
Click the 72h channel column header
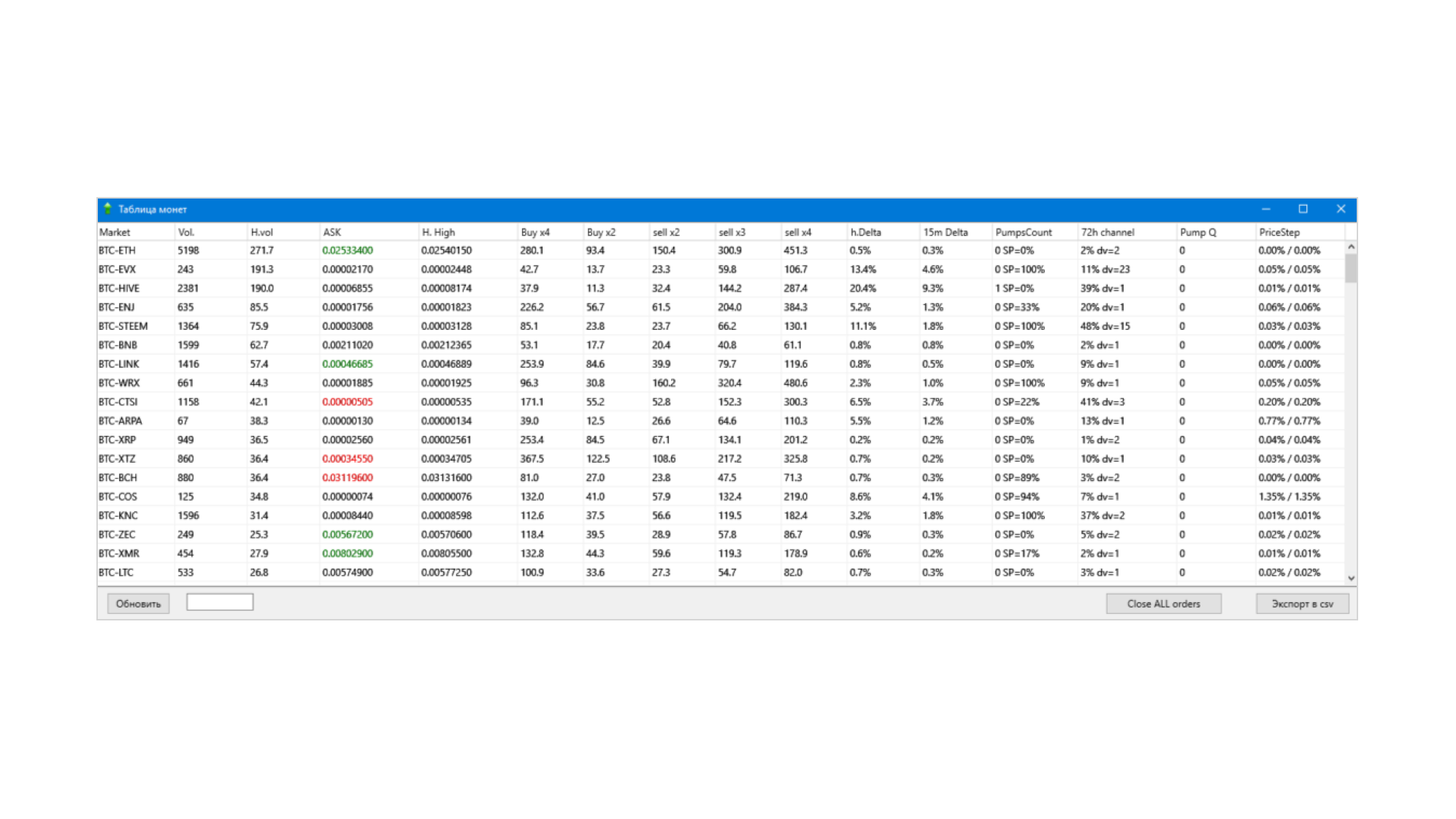pyautogui.click(x=1107, y=232)
